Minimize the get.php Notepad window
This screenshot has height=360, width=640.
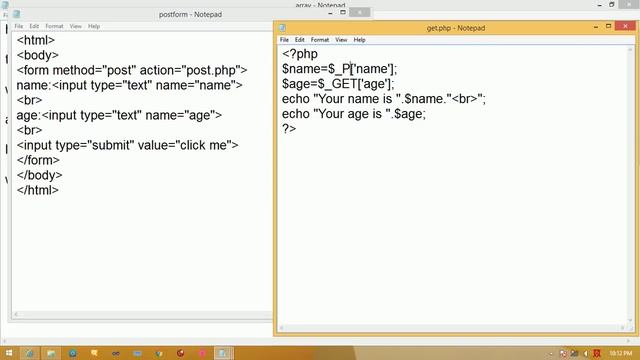[596, 27]
